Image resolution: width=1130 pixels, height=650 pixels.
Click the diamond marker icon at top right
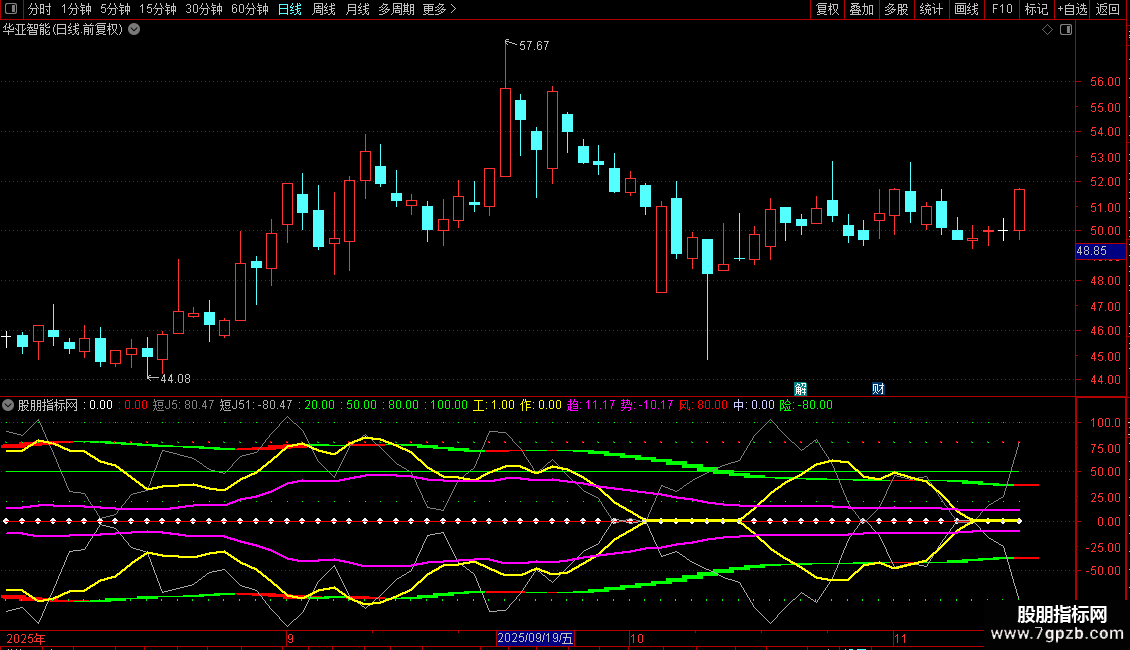tap(1047, 30)
